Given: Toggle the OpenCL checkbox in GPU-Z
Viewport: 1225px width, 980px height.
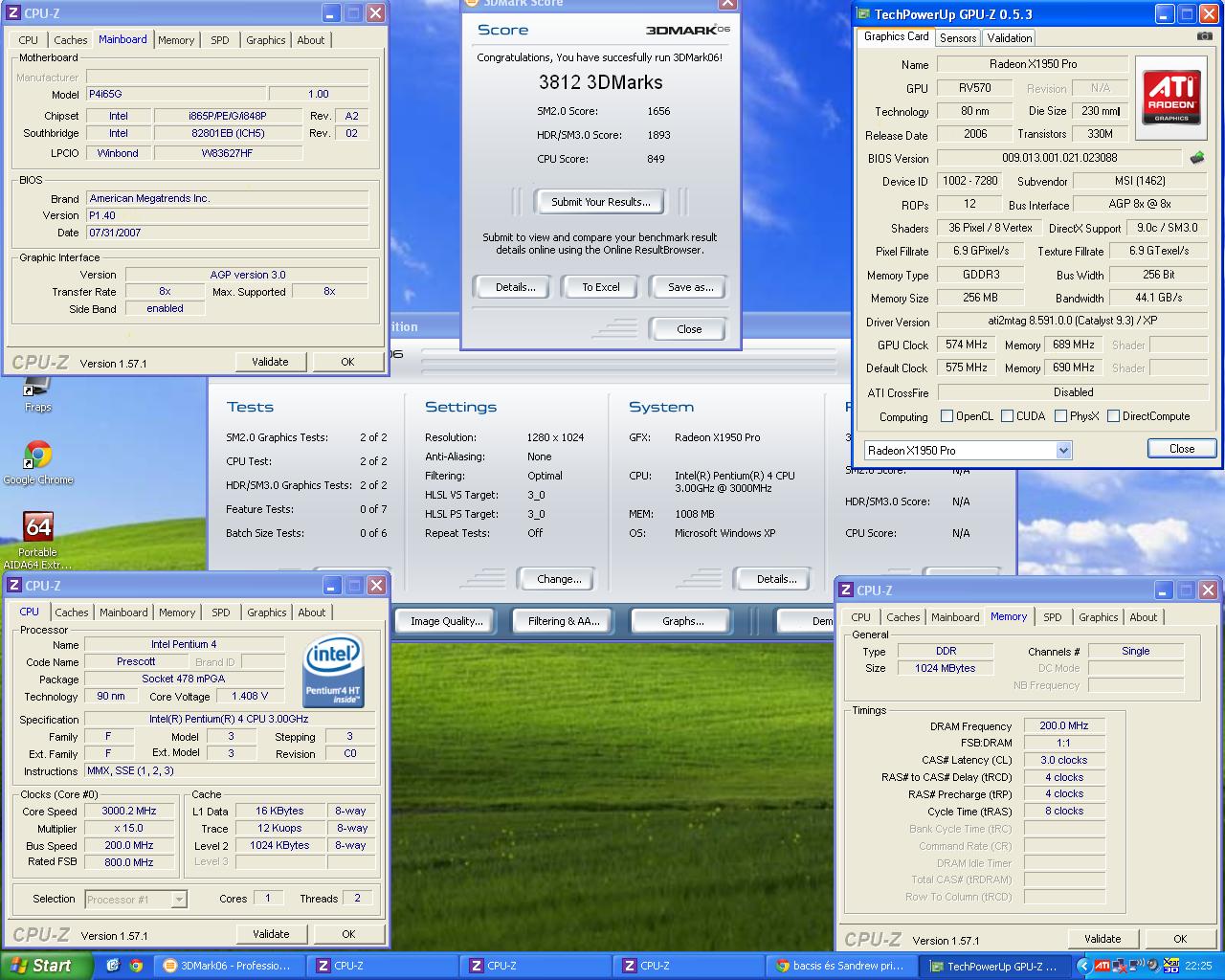Looking at the screenshot, I should click(947, 416).
